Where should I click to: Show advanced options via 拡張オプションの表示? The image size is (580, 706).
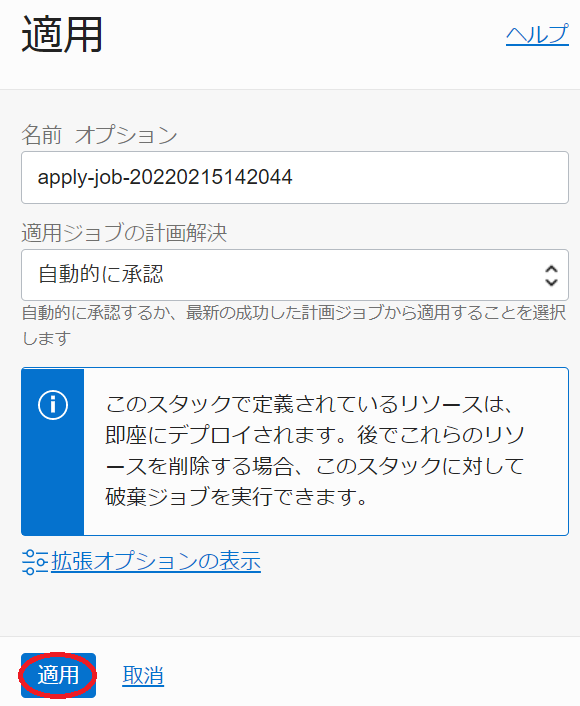[x=156, y=561]
